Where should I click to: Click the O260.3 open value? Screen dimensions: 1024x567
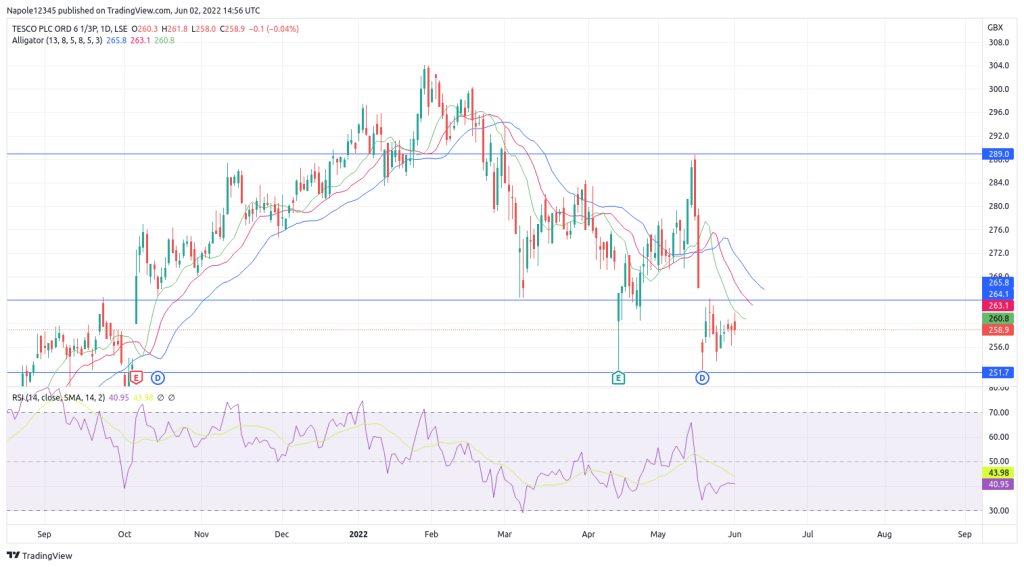(x=144, y=29)
